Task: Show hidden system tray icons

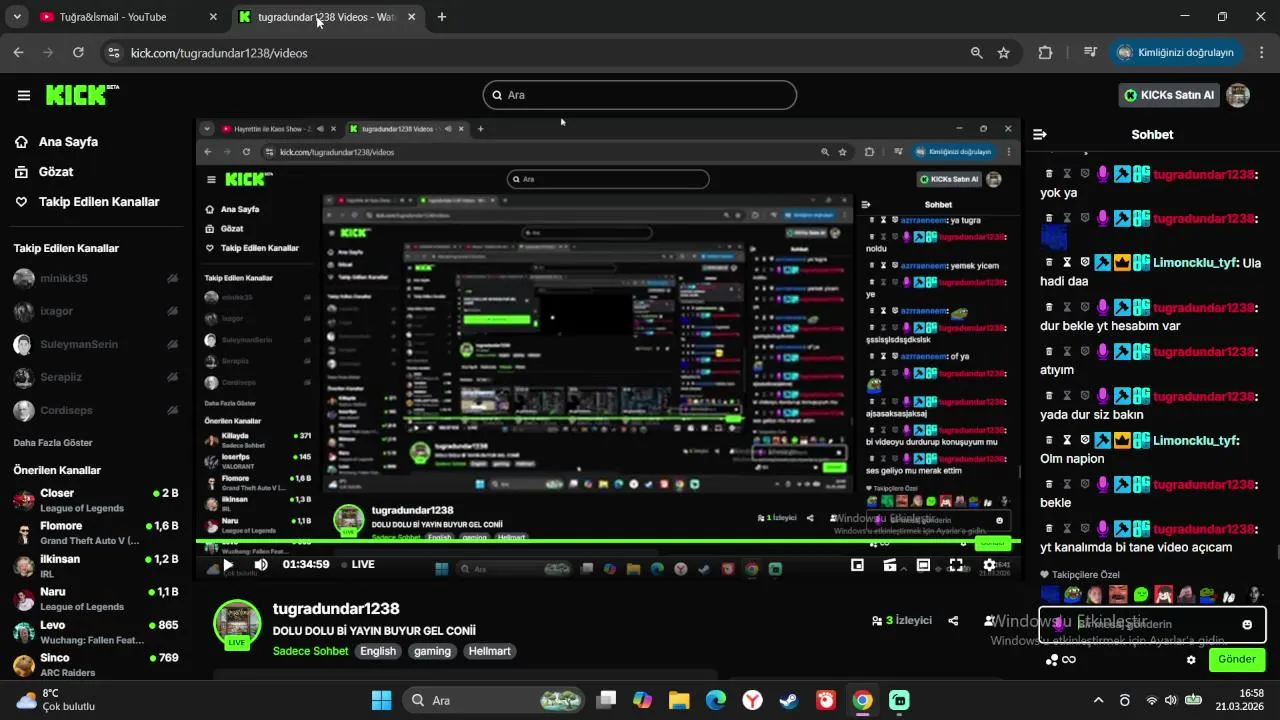Action: pyautogui.click(x=1099, y=700)
